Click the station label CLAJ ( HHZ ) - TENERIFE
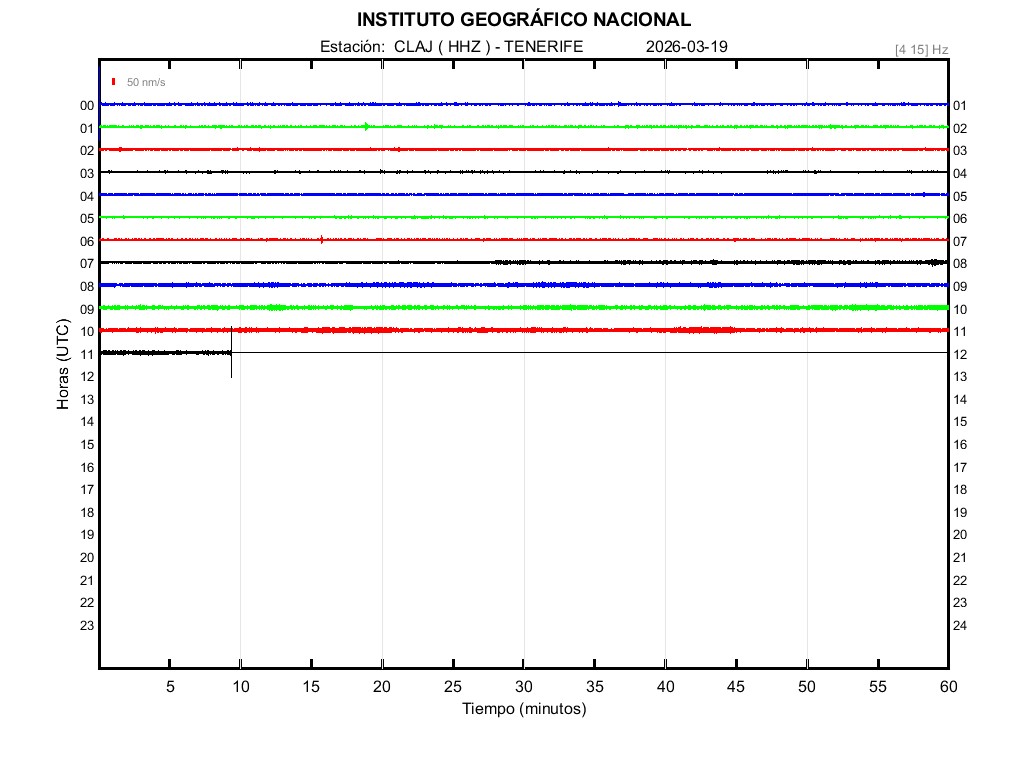Viewport: 1024px width, 768px height. coord(451,47)
